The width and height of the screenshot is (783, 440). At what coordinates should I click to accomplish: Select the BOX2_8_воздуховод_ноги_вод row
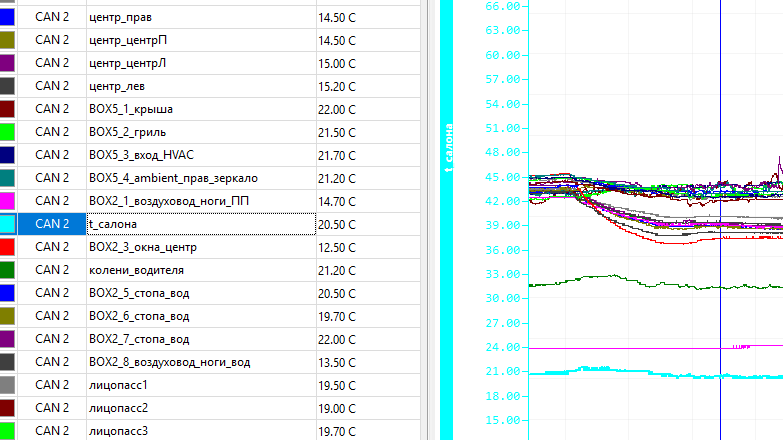(169, 362)
